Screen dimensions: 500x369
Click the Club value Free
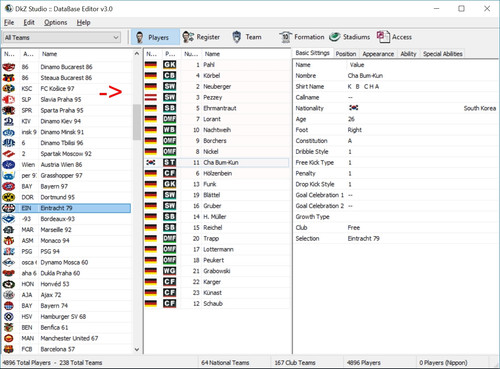354,228
